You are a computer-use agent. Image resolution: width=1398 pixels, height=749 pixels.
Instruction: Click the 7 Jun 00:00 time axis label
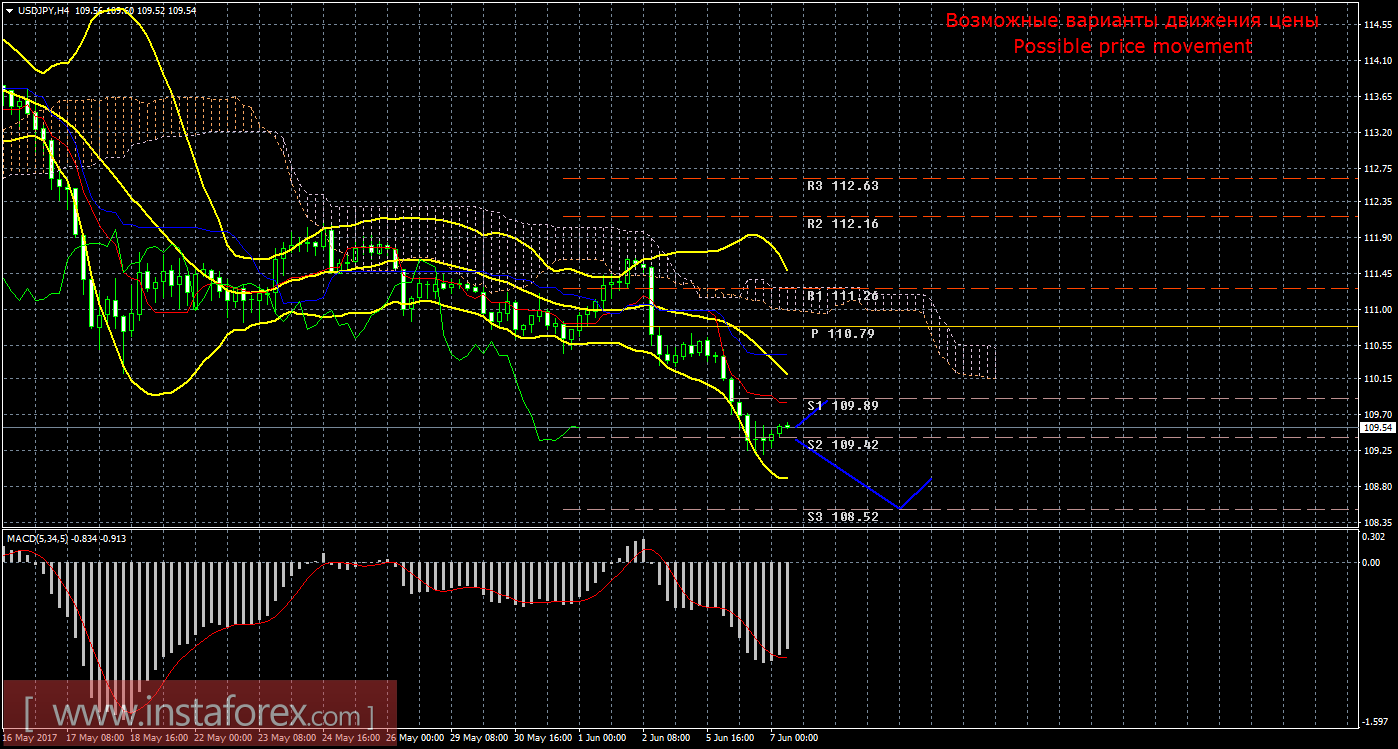point(792,738)
